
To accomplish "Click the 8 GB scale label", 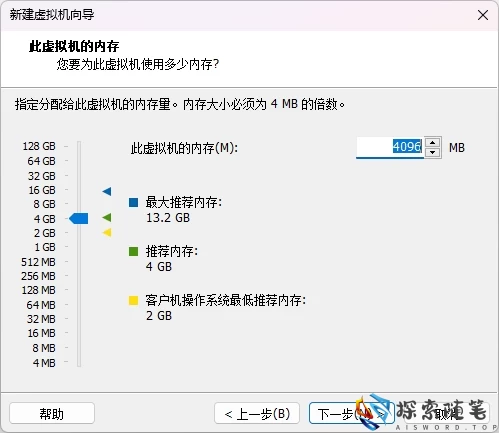I will coord(44,204).
